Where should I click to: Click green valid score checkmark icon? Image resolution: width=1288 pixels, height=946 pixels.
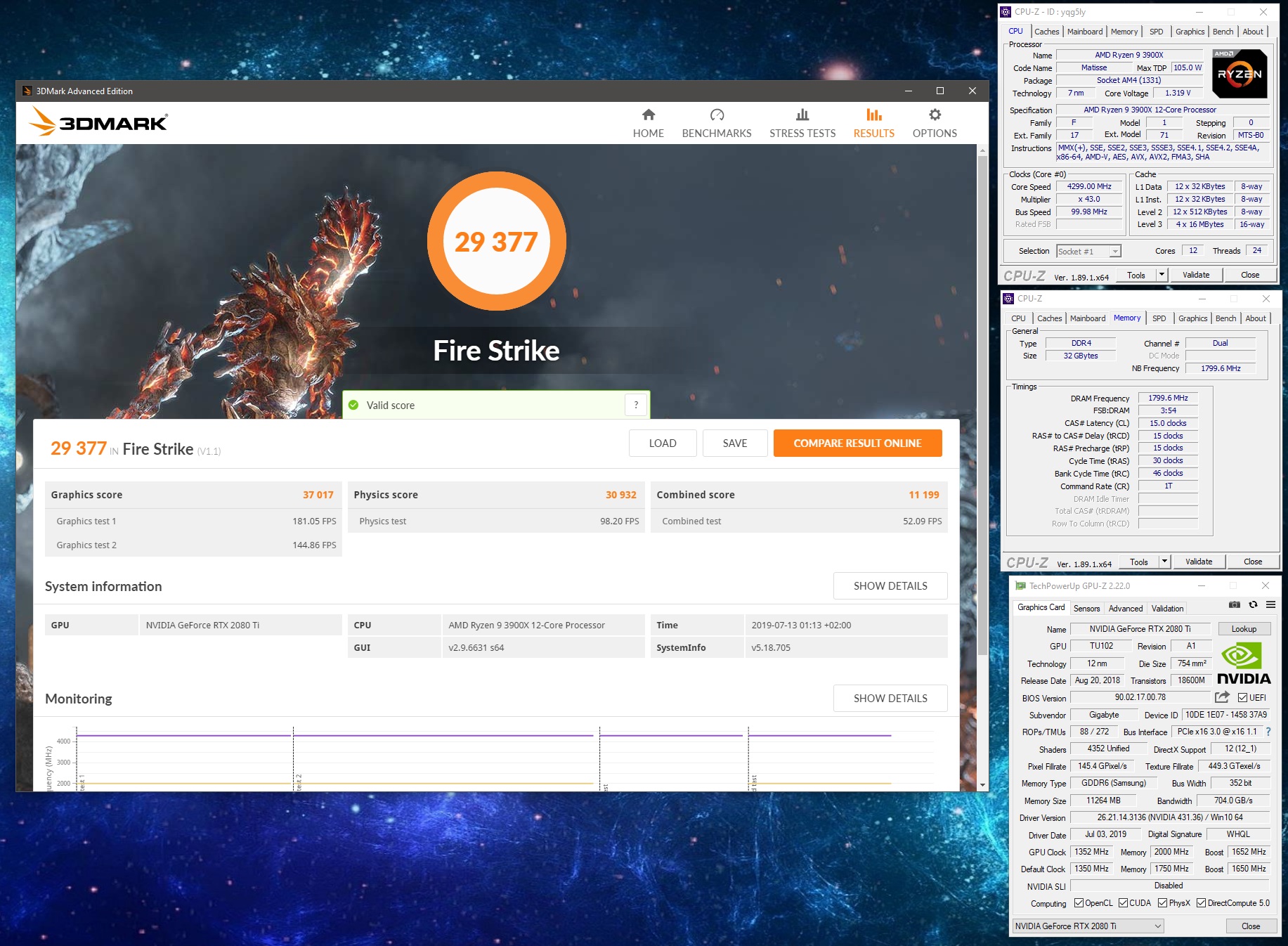pos(353,405)
